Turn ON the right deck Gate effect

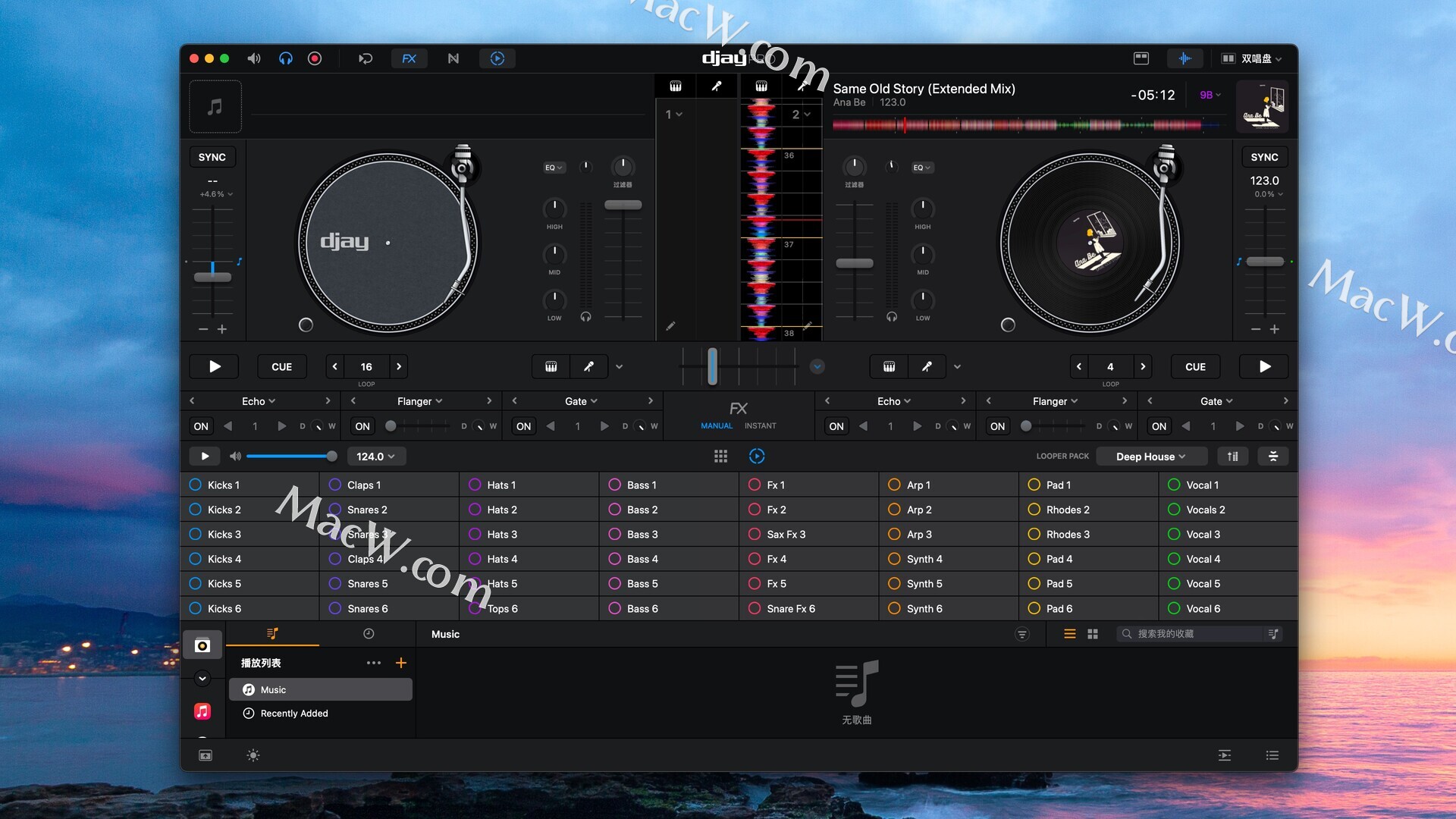tap(1159, 426)
